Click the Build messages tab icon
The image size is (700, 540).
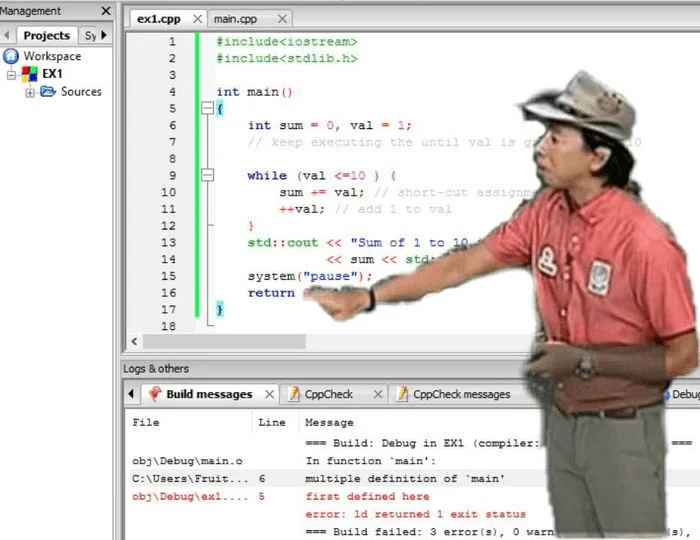tap(155, 394)
